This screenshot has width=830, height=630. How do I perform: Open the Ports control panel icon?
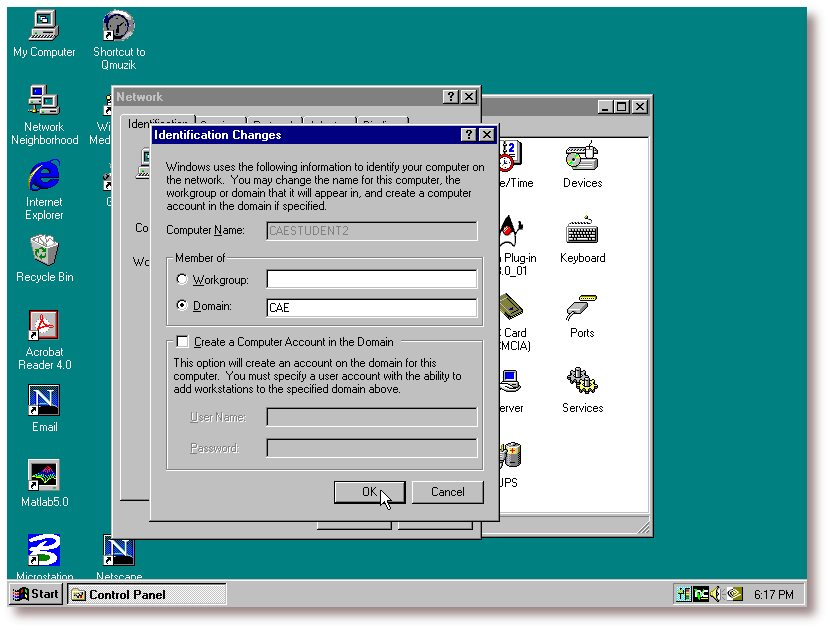tap(582, 309)
